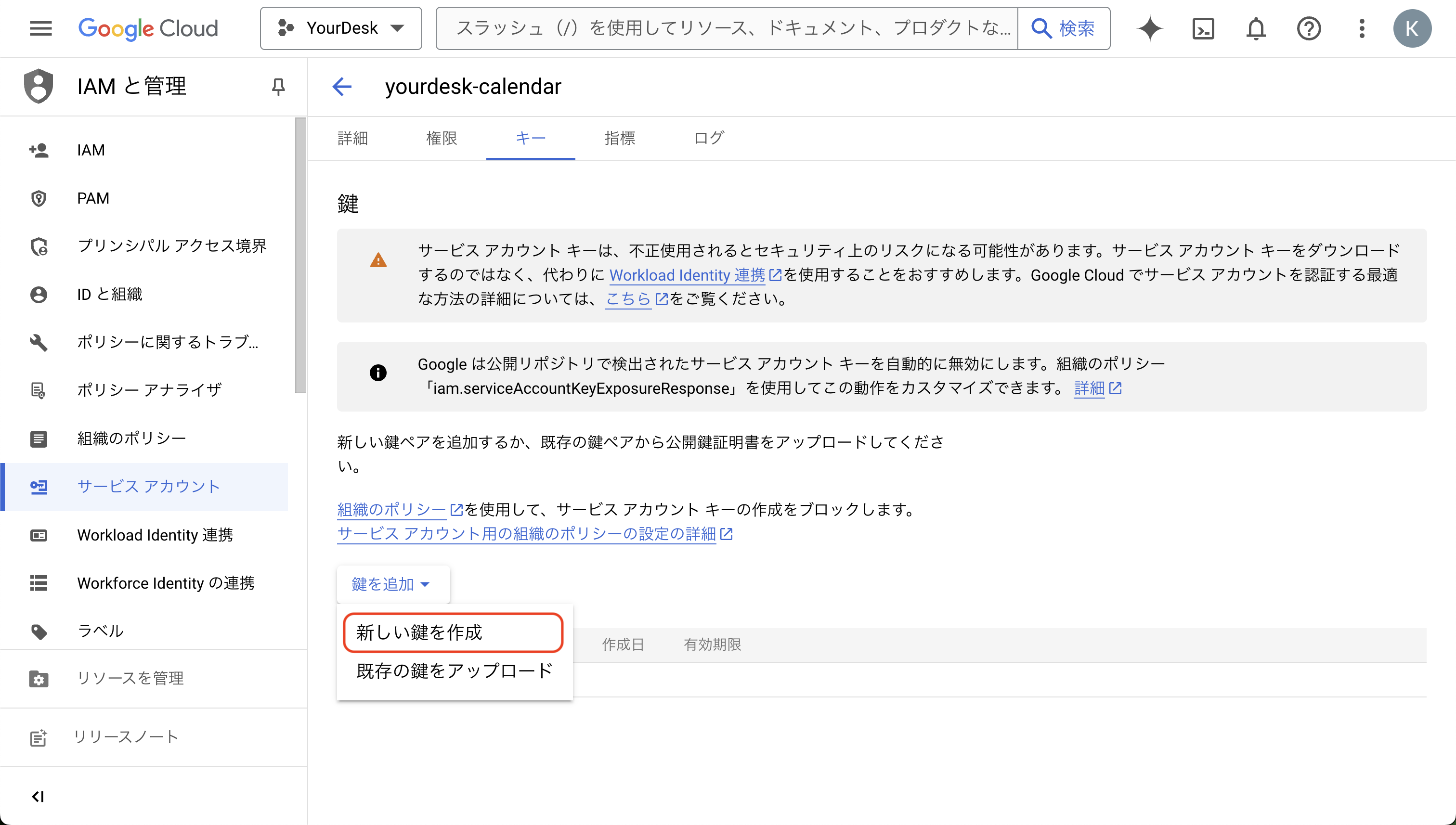The image size is (1456, 825).
Task: Open ラベル in the sidebar
Action: point(144,631)
